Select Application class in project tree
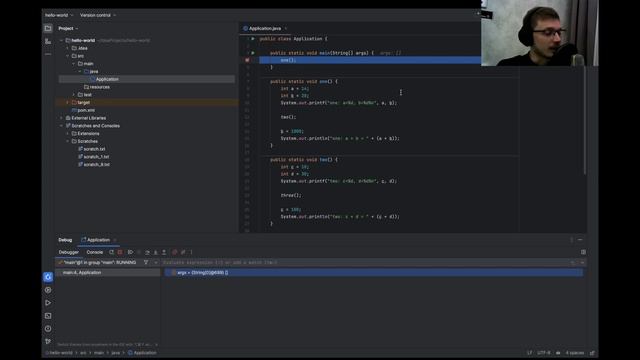 click(x=107, y=79)
